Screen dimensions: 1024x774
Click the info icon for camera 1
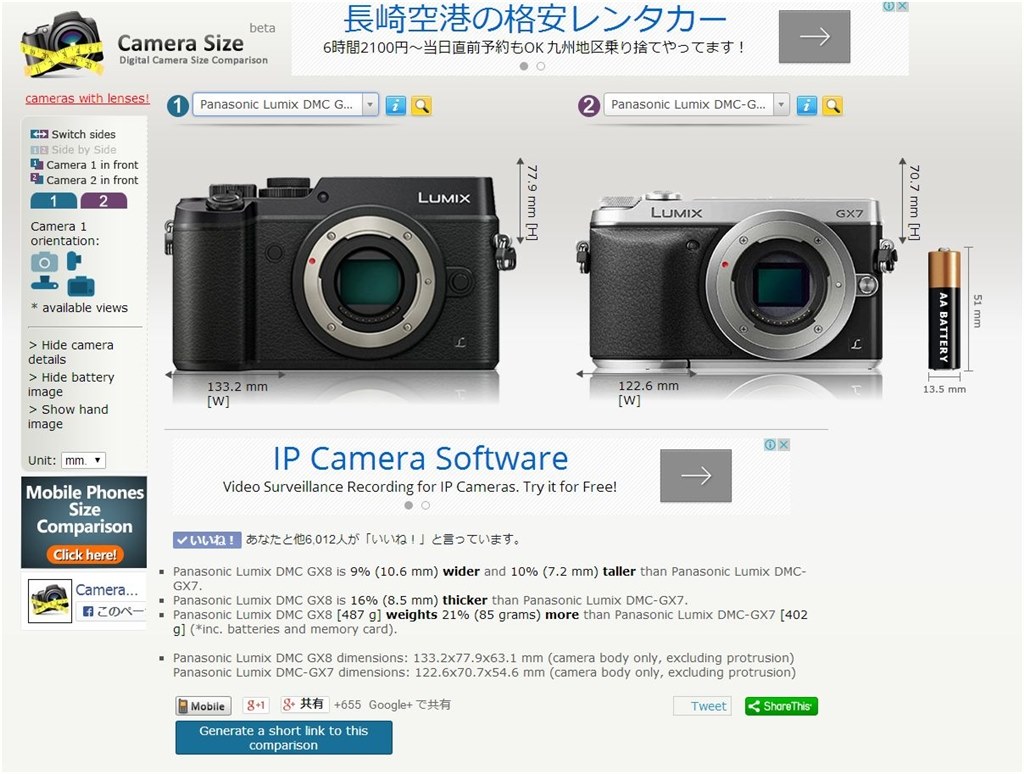click(396, 106)
